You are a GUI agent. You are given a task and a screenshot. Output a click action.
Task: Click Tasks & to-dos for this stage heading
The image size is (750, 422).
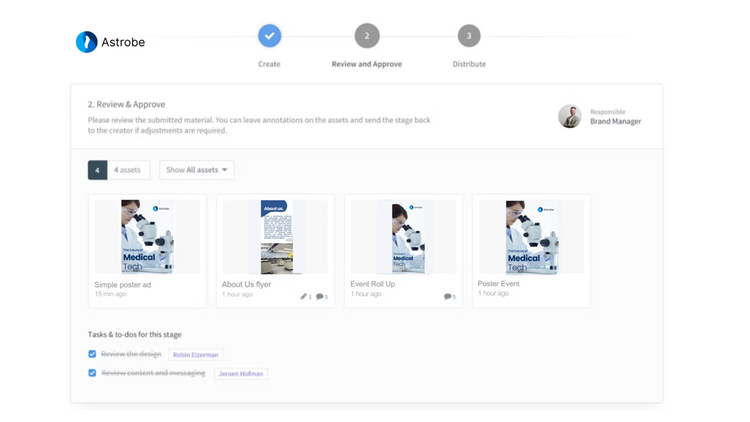(134, 334)
